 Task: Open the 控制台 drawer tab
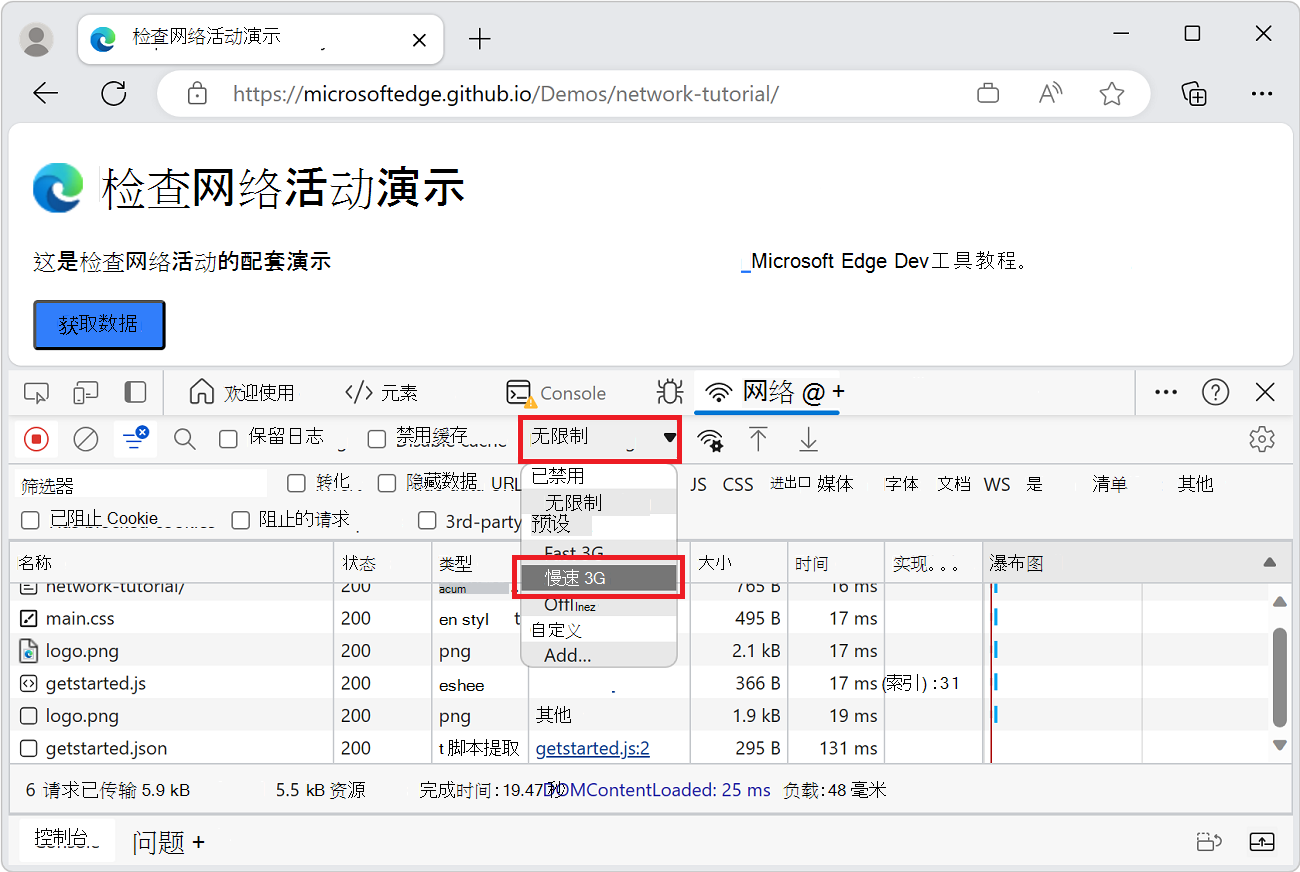coord(67,839)
